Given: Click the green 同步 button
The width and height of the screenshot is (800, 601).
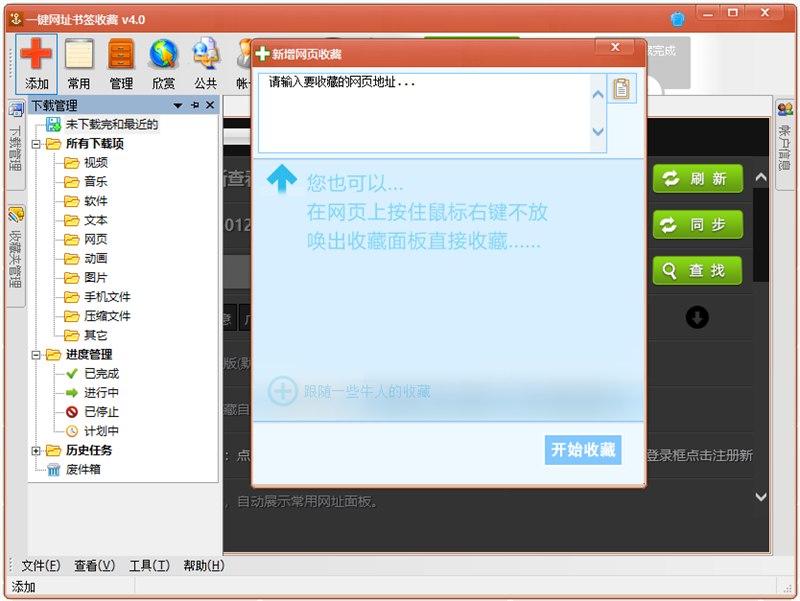Looking at the screenshot, I should [697, 224].
